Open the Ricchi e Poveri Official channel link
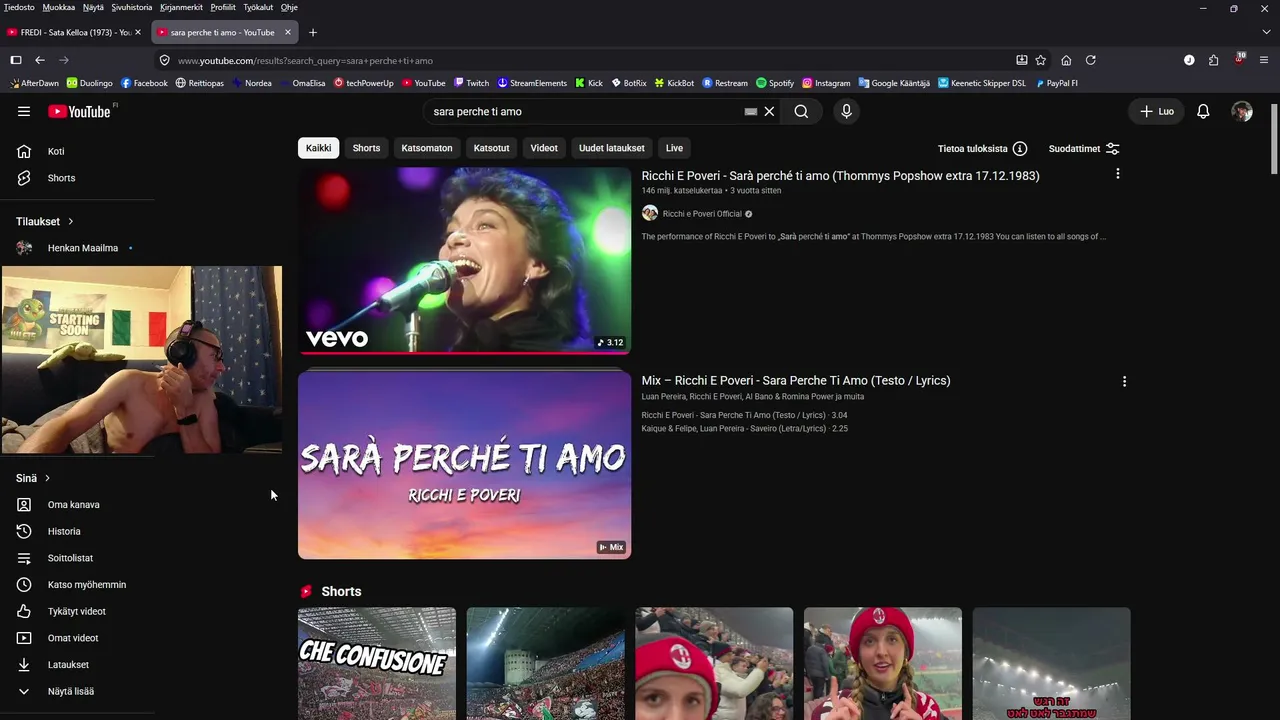Viewport: 1280px width, 720px height. (702, 213)
